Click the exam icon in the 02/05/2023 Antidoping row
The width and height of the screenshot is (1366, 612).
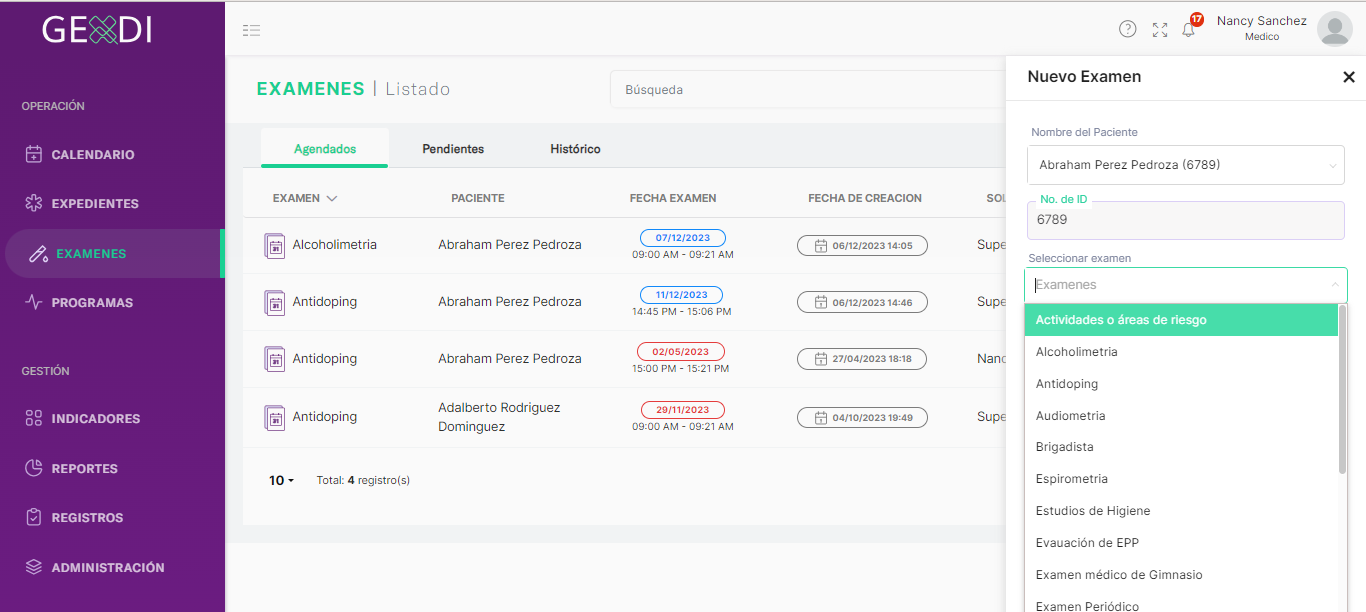pyautogui.click(x=275, y=359)
